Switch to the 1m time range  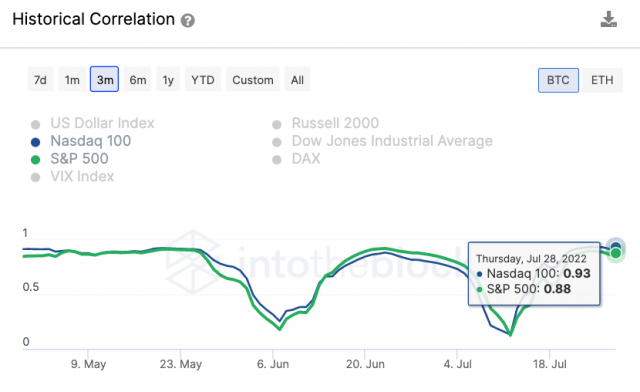[x=72, y=79]
